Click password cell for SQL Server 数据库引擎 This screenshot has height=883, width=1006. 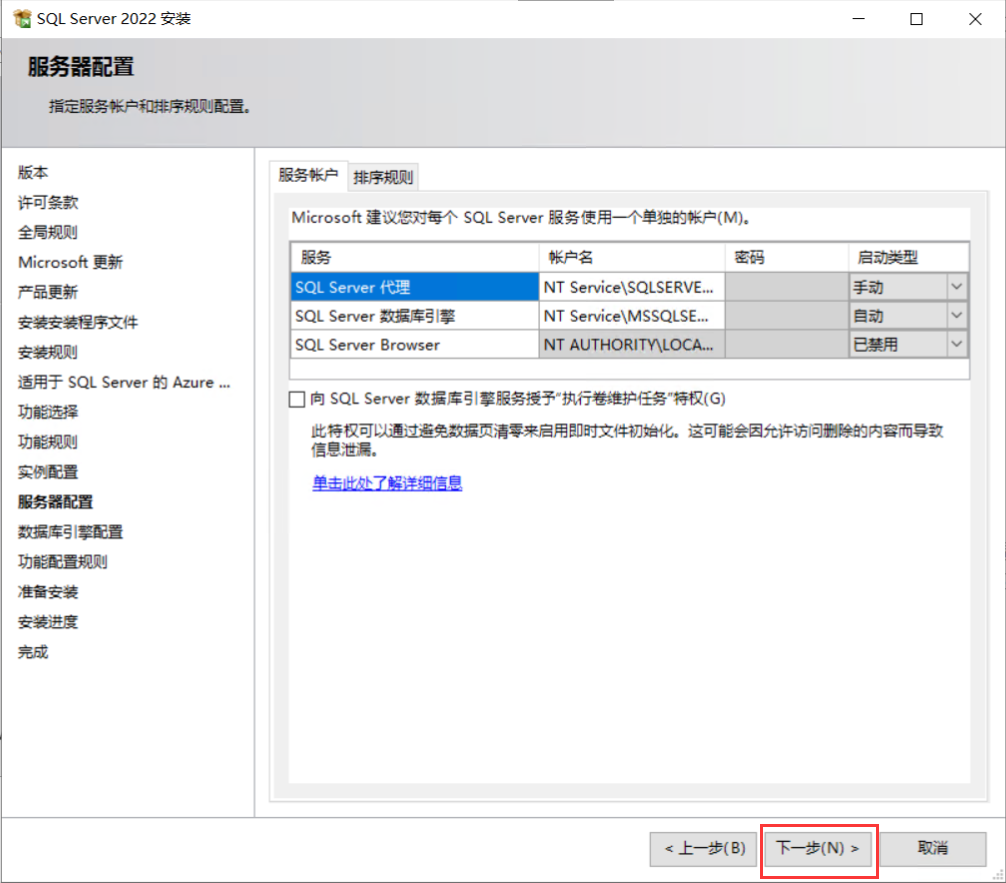point(787,316)
